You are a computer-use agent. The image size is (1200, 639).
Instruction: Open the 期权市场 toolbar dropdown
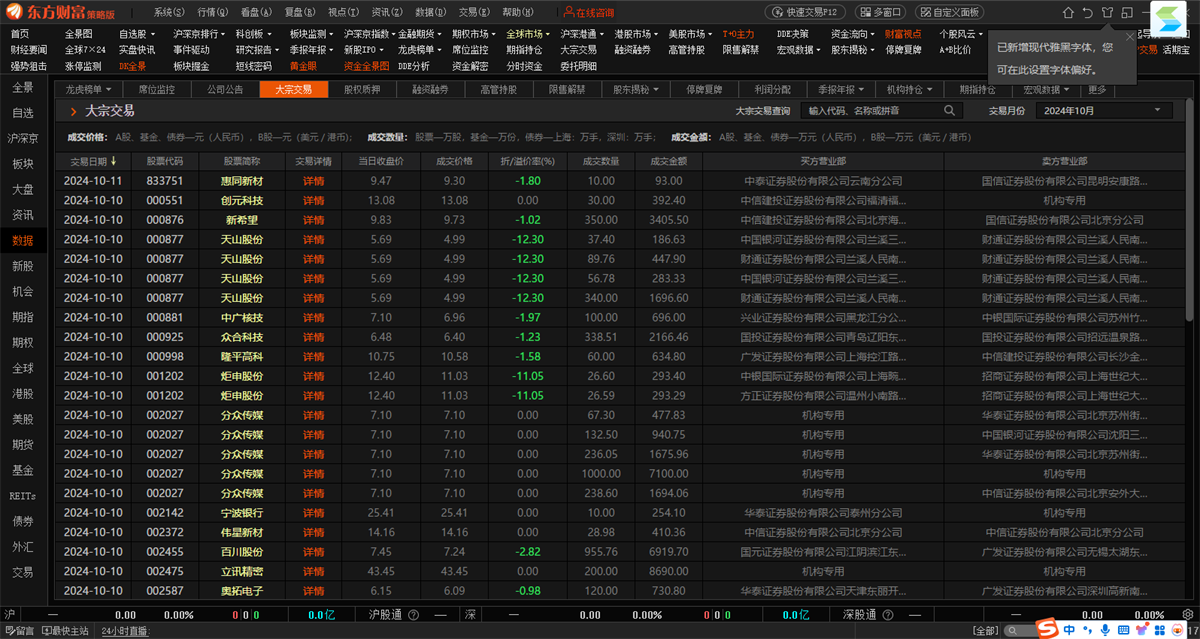[x=474, y=34]
